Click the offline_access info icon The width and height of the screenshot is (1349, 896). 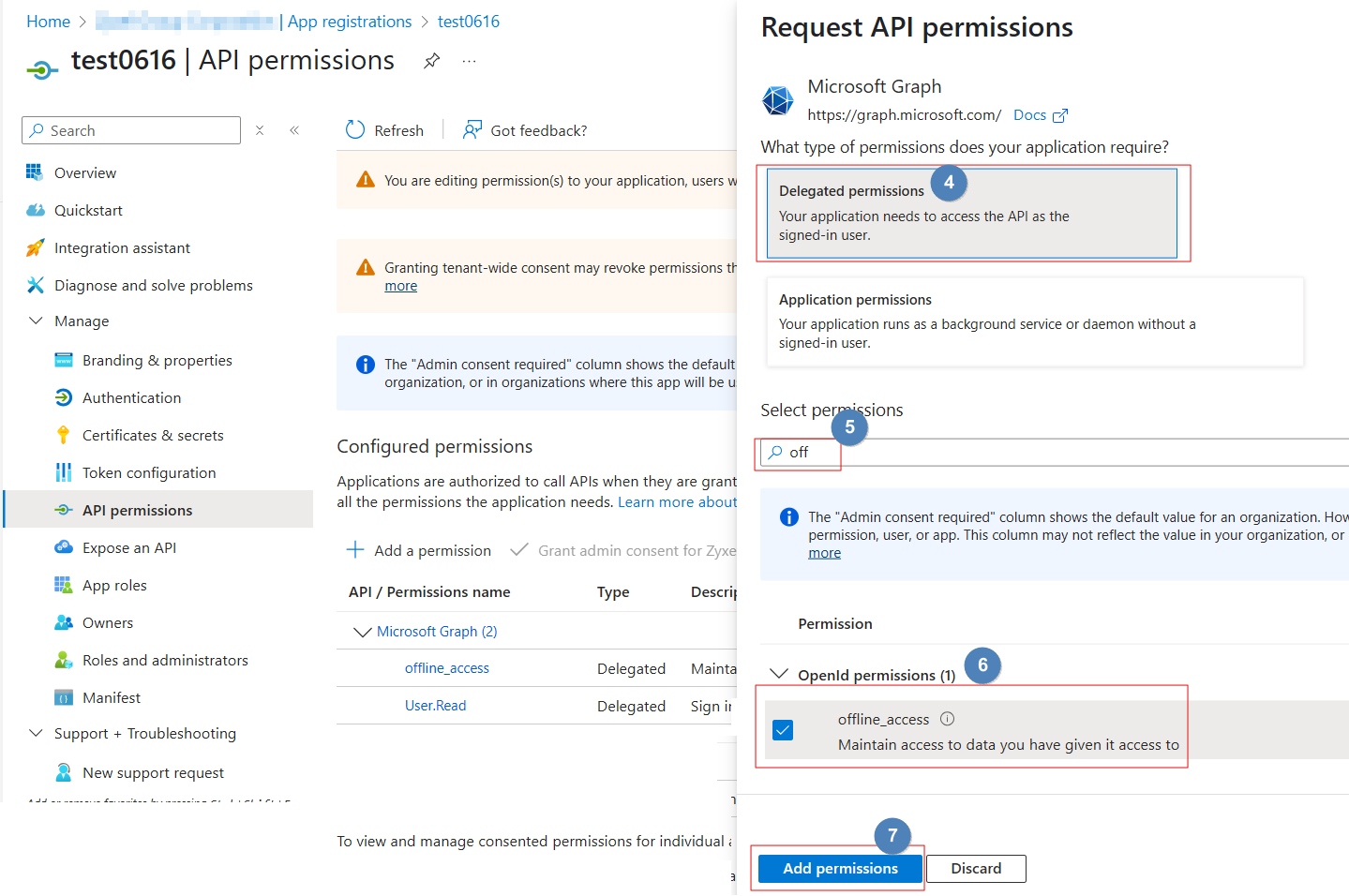(947, 719)
